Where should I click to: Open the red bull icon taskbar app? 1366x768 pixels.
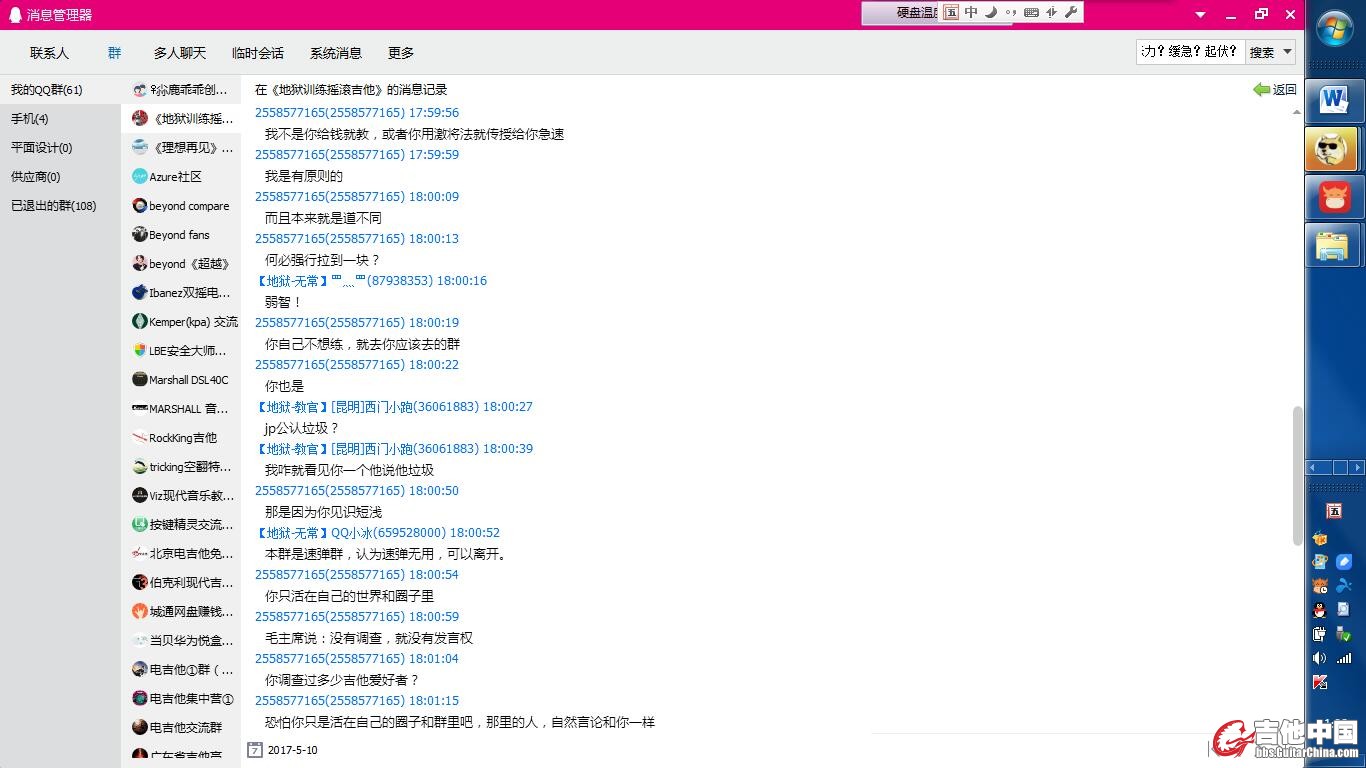point(1335,198)
